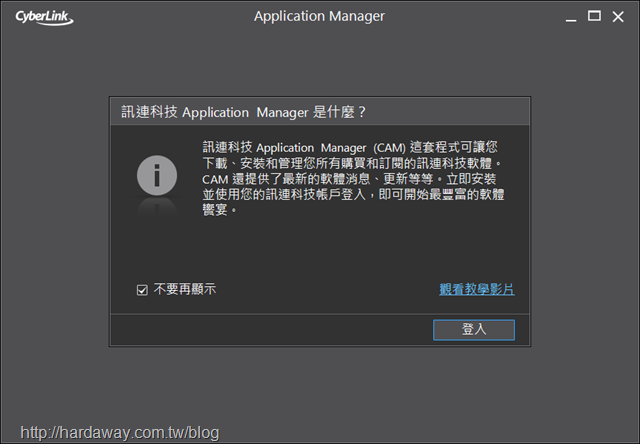Minimize the Application Manager window
The height and width of the screenshot is (444, 640).
(x=571, y=17)
